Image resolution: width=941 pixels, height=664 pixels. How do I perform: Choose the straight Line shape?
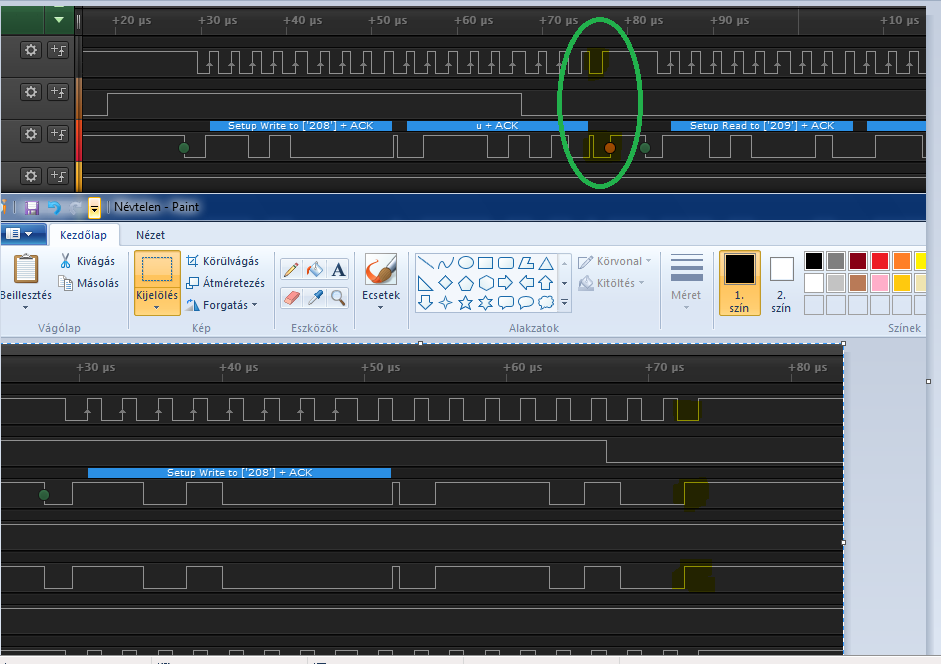[x=425, y=263]
